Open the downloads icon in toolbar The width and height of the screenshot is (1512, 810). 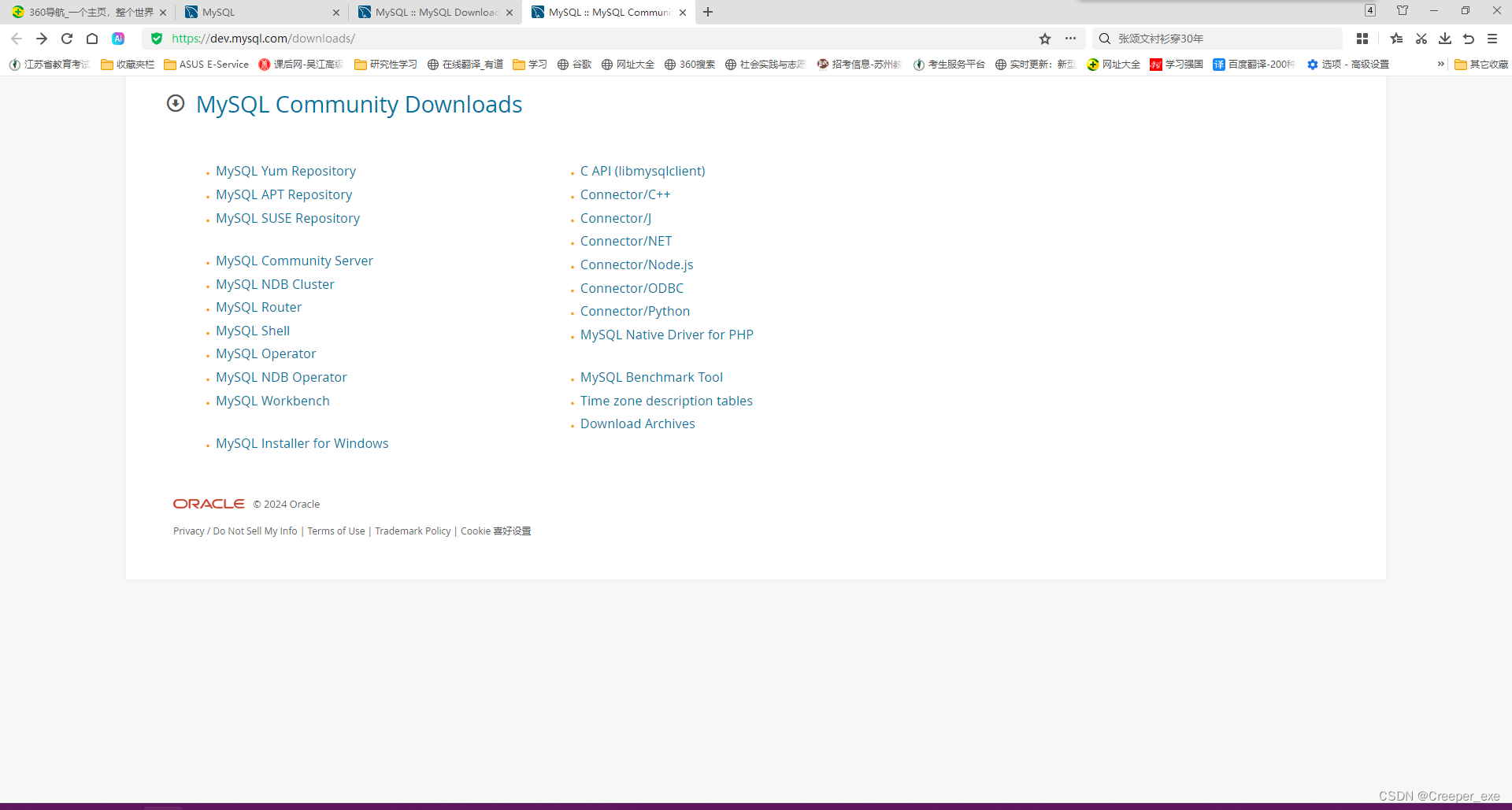(x=1445, y=39)
